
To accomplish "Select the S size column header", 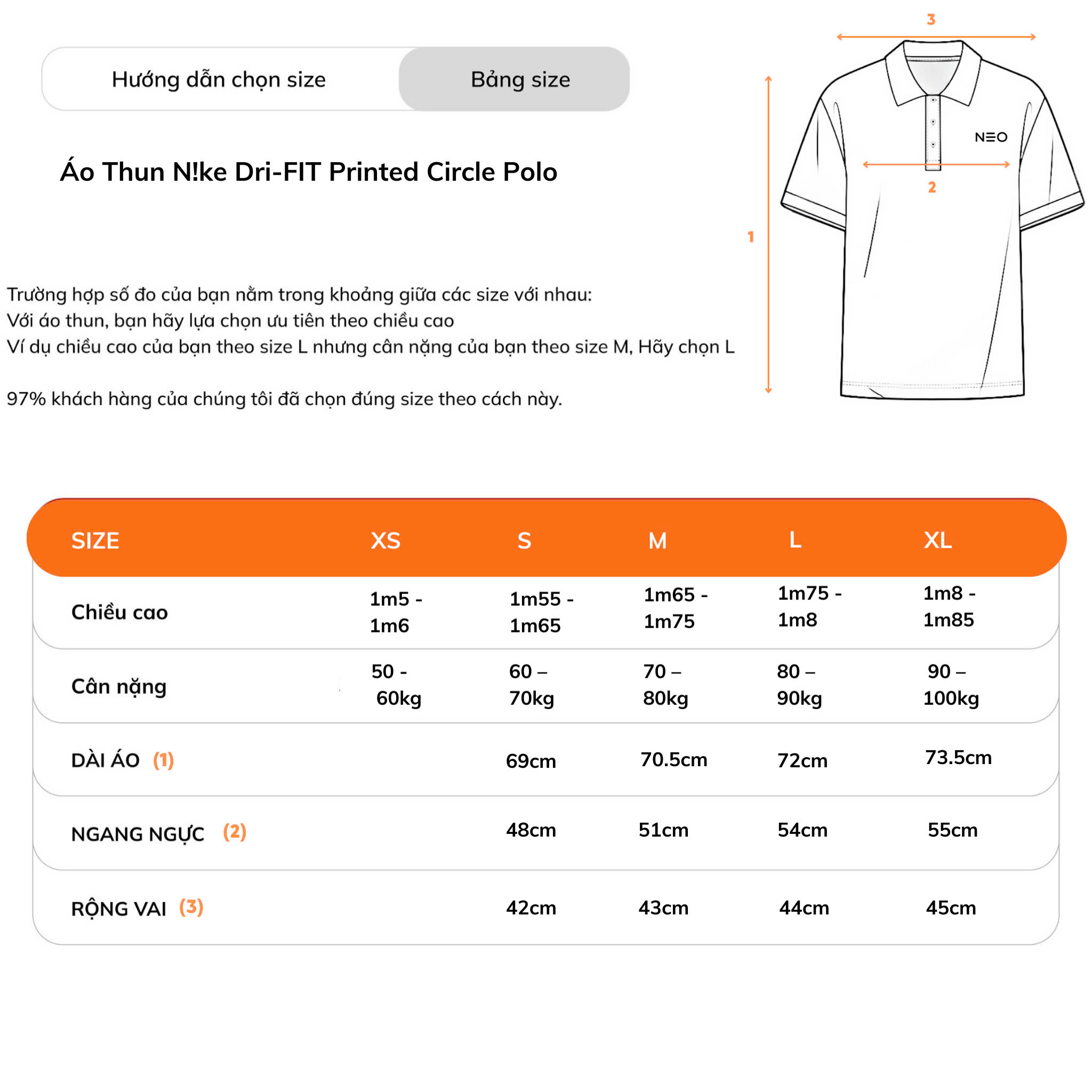I will (524, 541).
